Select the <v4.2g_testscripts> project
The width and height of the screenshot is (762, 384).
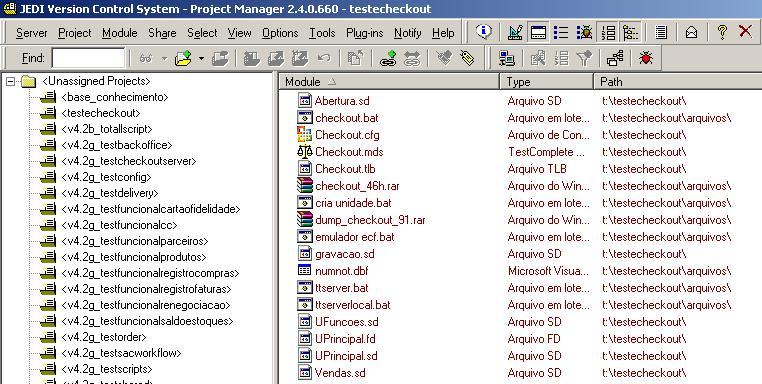pyautogui.click(x=107, y=369)
